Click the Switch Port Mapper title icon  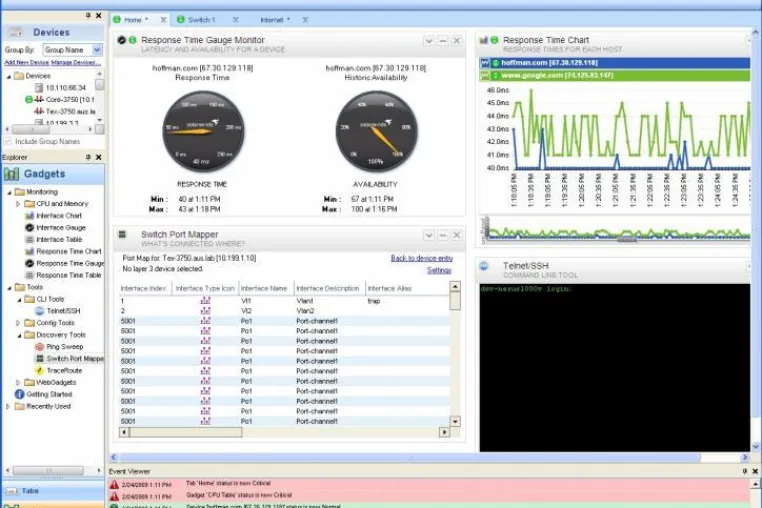[x=122, y=234]
